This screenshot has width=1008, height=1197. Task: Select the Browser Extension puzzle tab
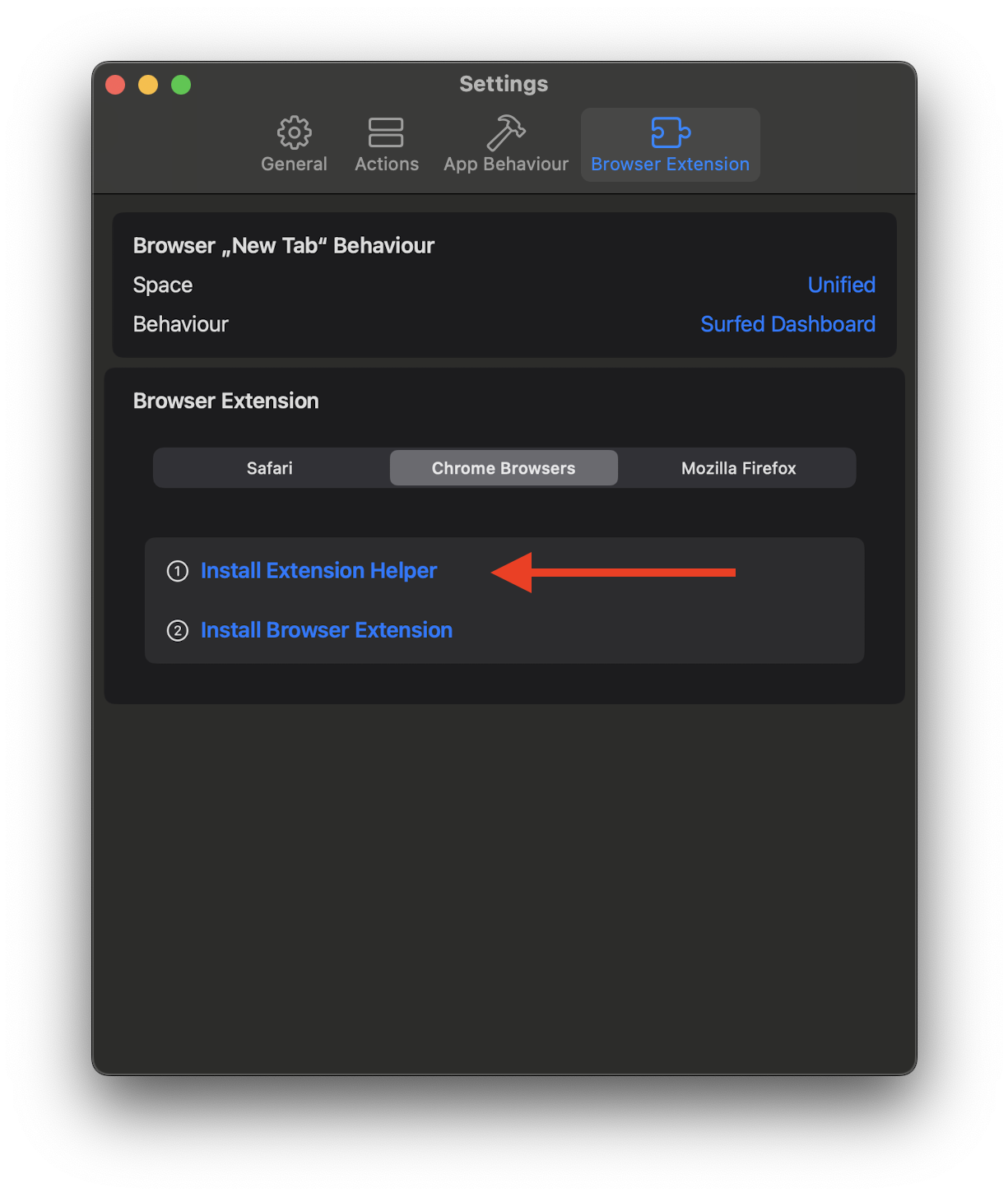670,145
